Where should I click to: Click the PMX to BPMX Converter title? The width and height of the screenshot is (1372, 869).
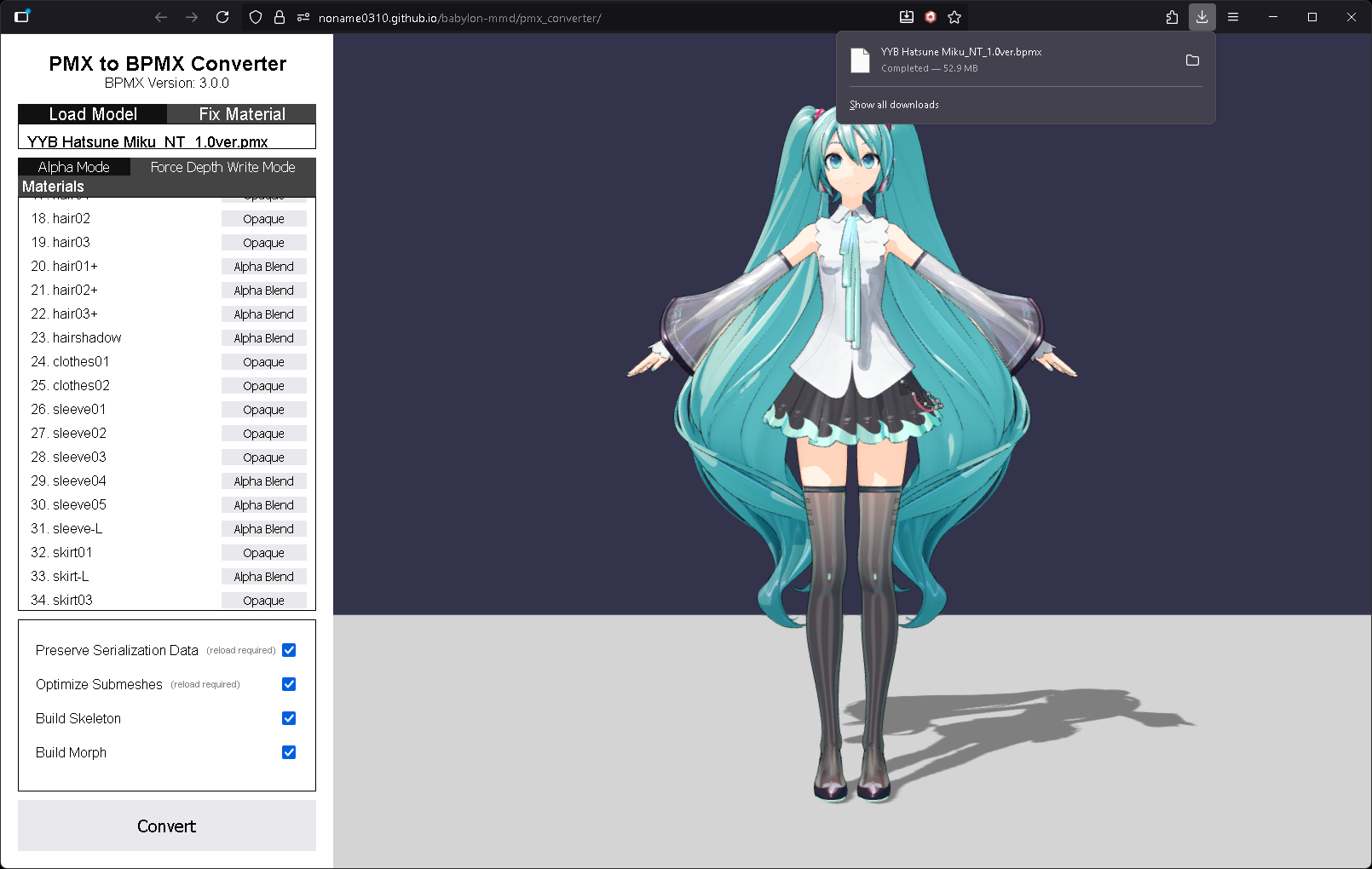point(167,64)
